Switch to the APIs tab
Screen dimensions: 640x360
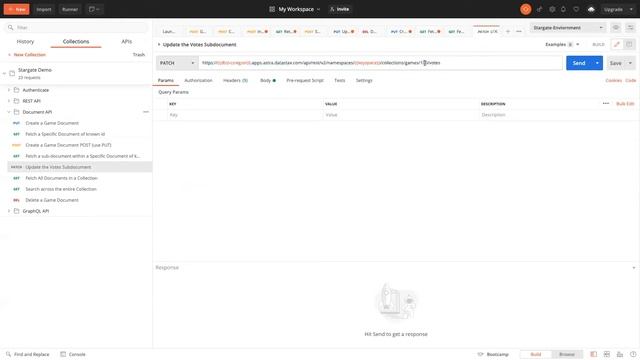[x=127, y=42]
